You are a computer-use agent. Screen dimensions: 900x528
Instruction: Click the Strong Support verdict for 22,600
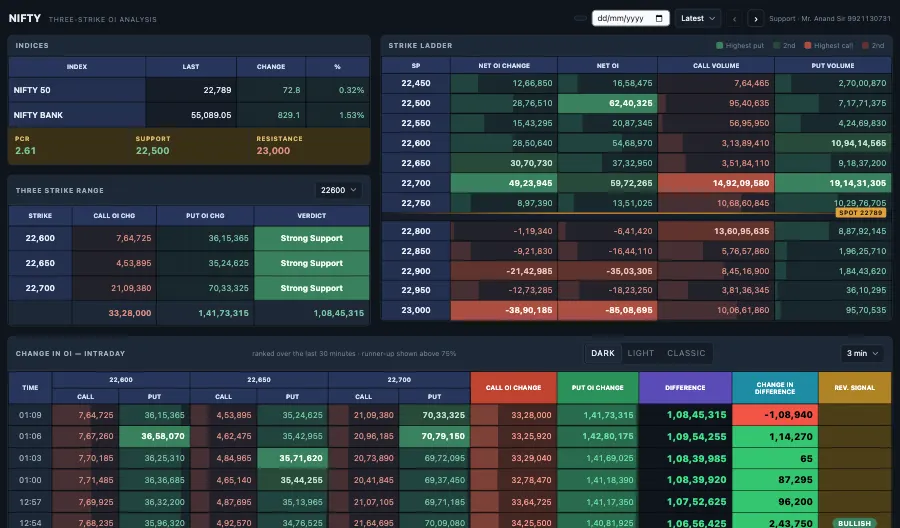(x=312, y=238)
